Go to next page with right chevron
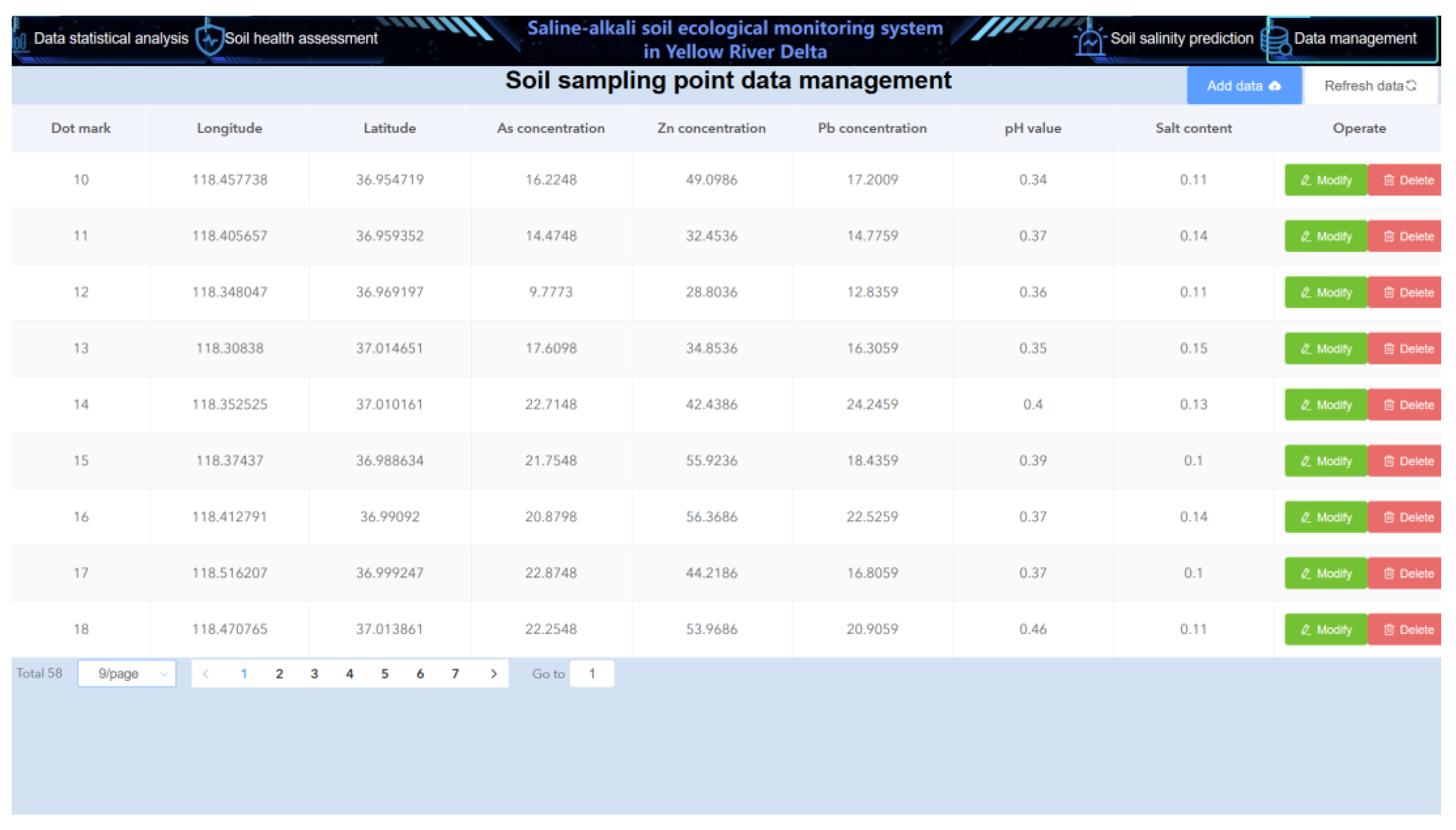The height and width of the screenshot is (830, 1456). coord(494,673)
